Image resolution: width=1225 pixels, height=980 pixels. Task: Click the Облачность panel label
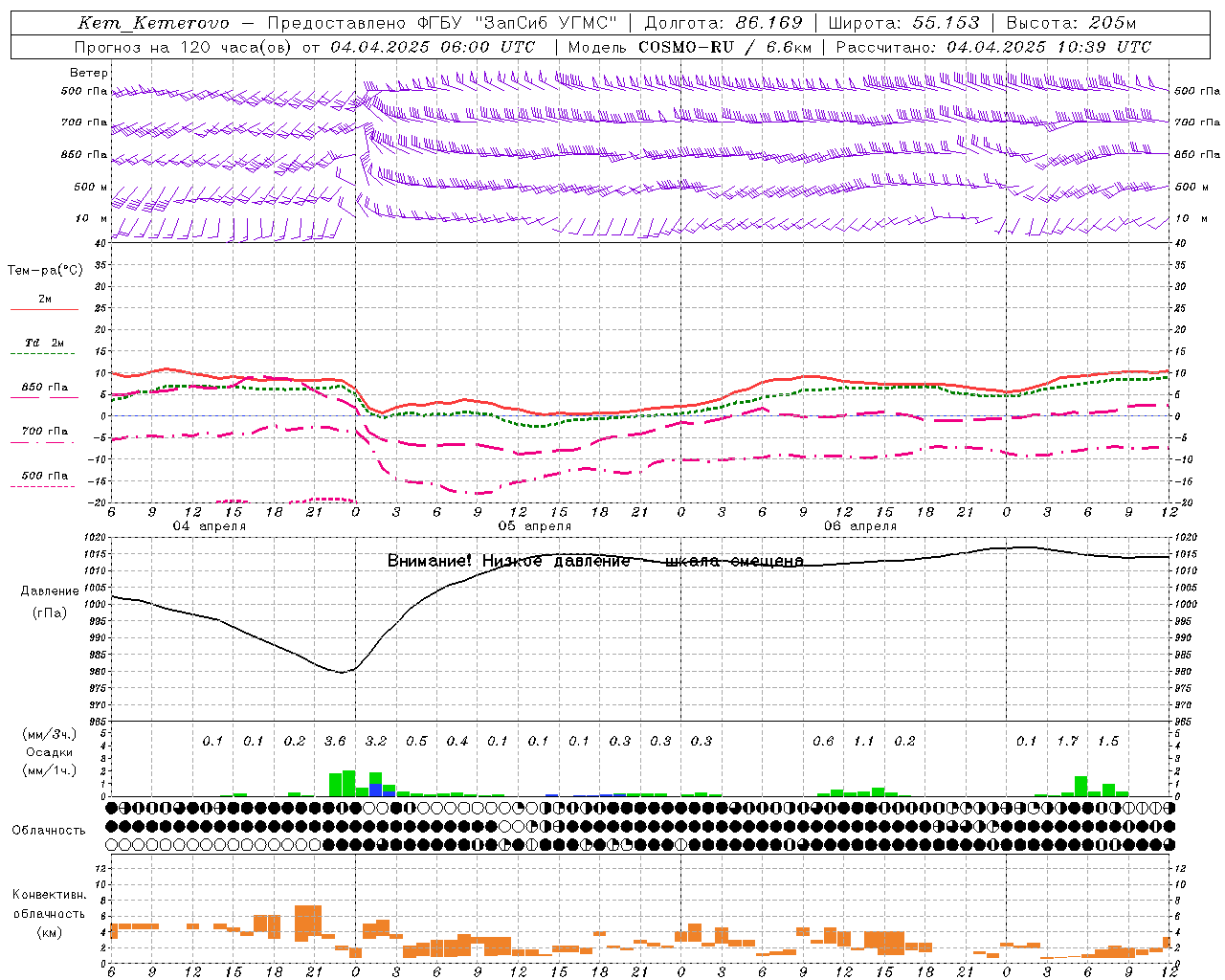coord(49,831)
